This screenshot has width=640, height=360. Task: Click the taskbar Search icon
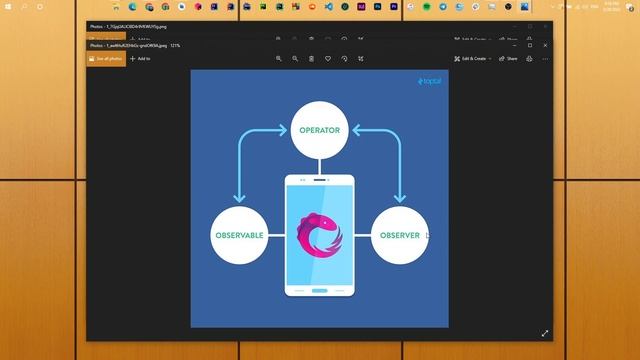pyautogui.click(x=24, y=7)
